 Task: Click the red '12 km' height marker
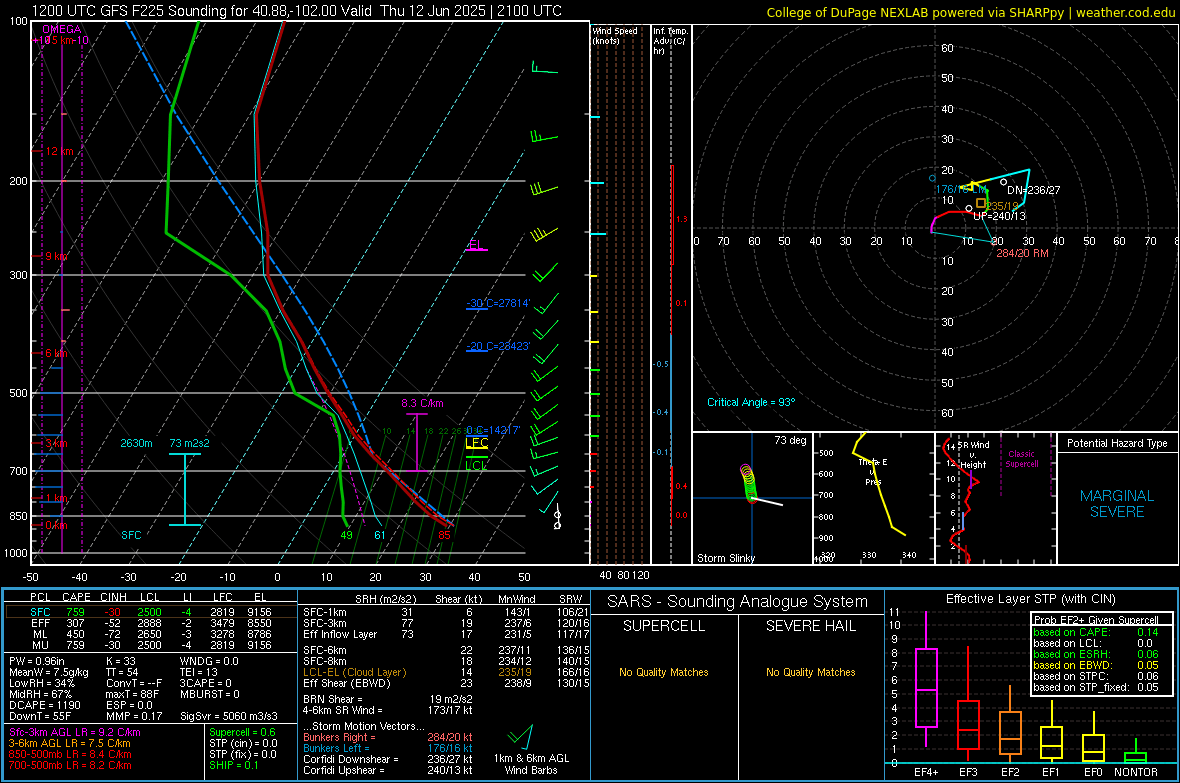point(59,151)
